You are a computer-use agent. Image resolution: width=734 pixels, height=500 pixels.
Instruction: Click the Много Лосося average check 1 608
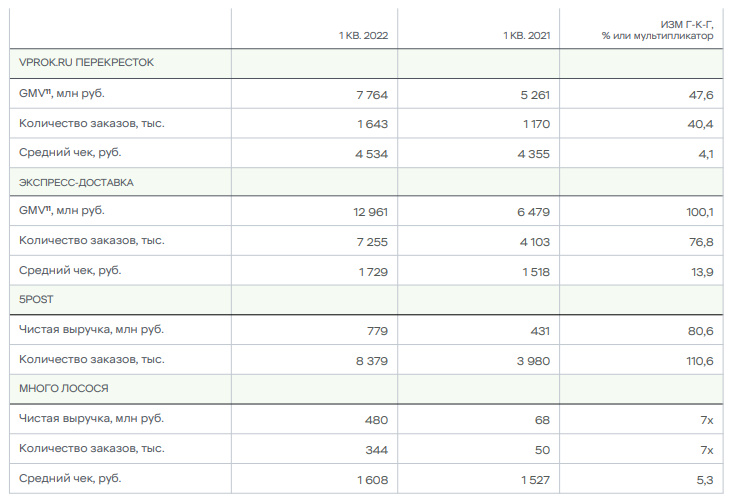[371, 479]
